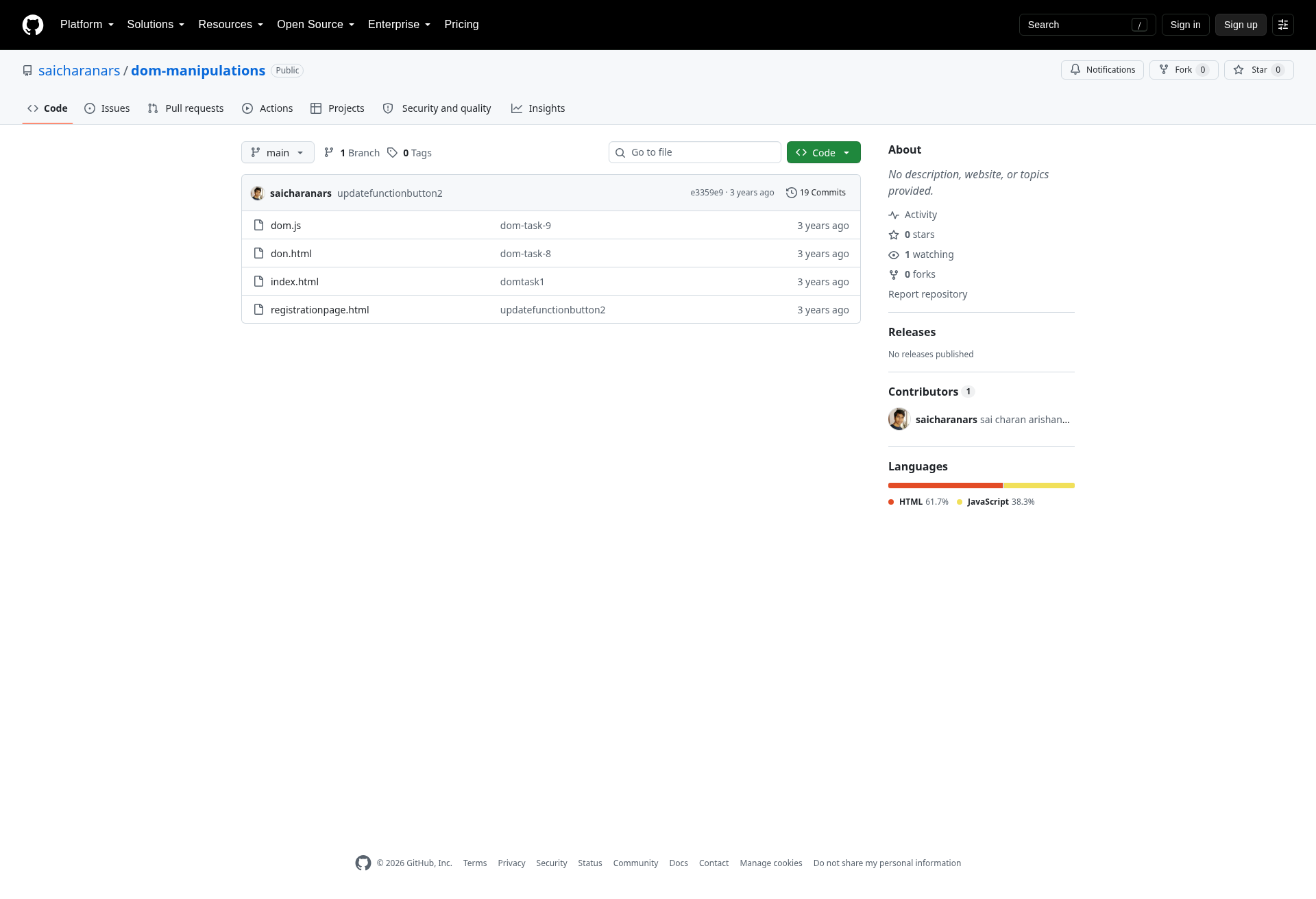Expand the Platform menu

point(87,25)
